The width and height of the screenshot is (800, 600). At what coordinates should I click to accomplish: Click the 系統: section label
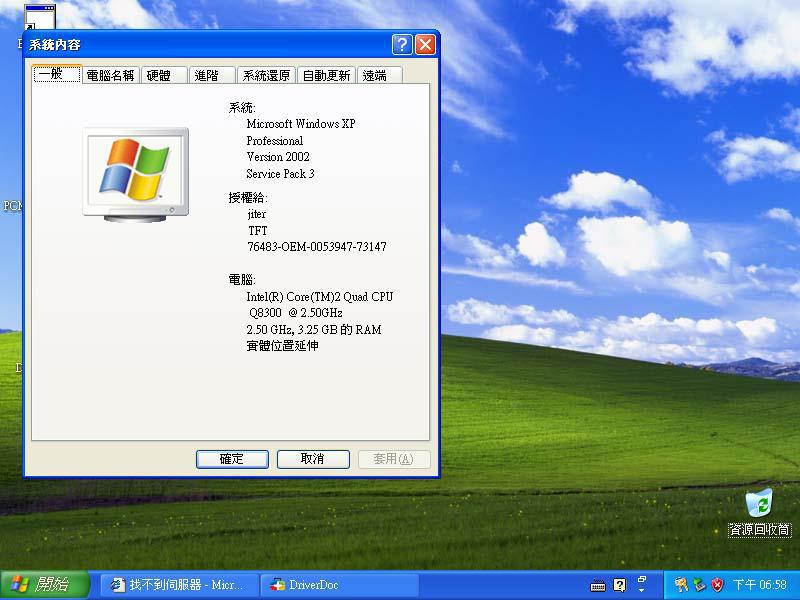(242, 108)
